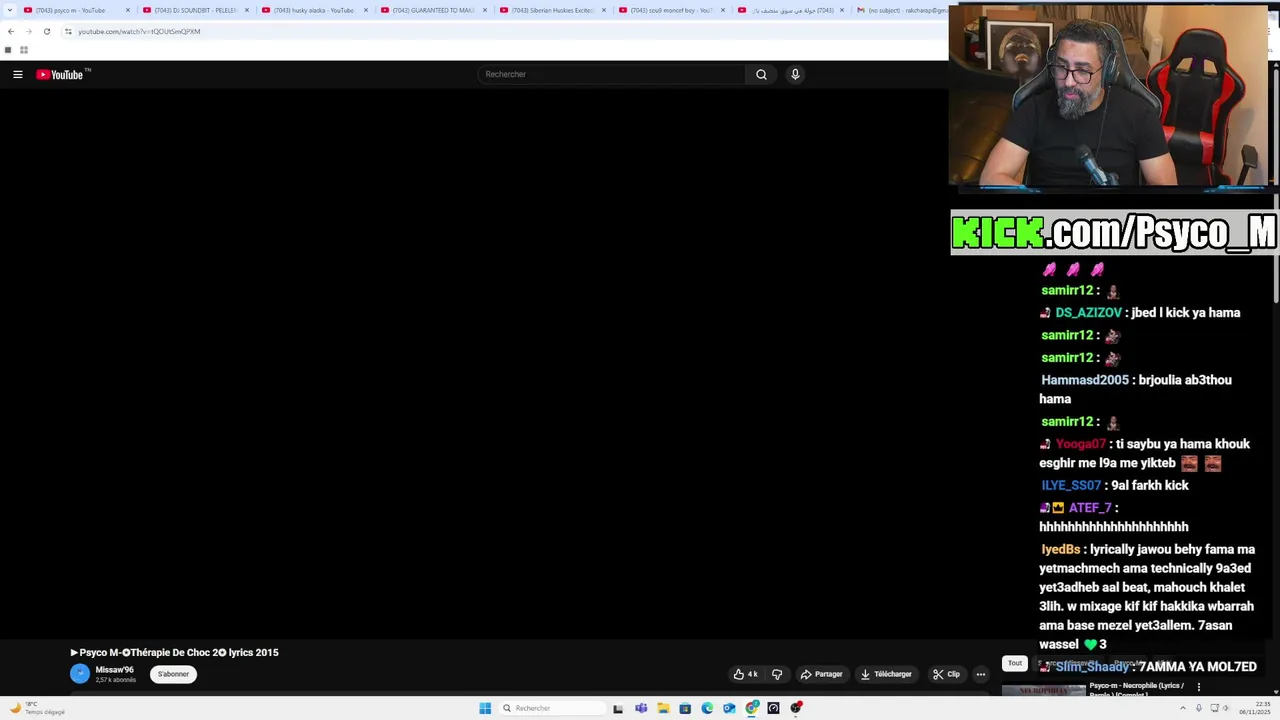1280x720 pixels.
Task: Show hidden system tray icons
Action: coord(1183,708)
